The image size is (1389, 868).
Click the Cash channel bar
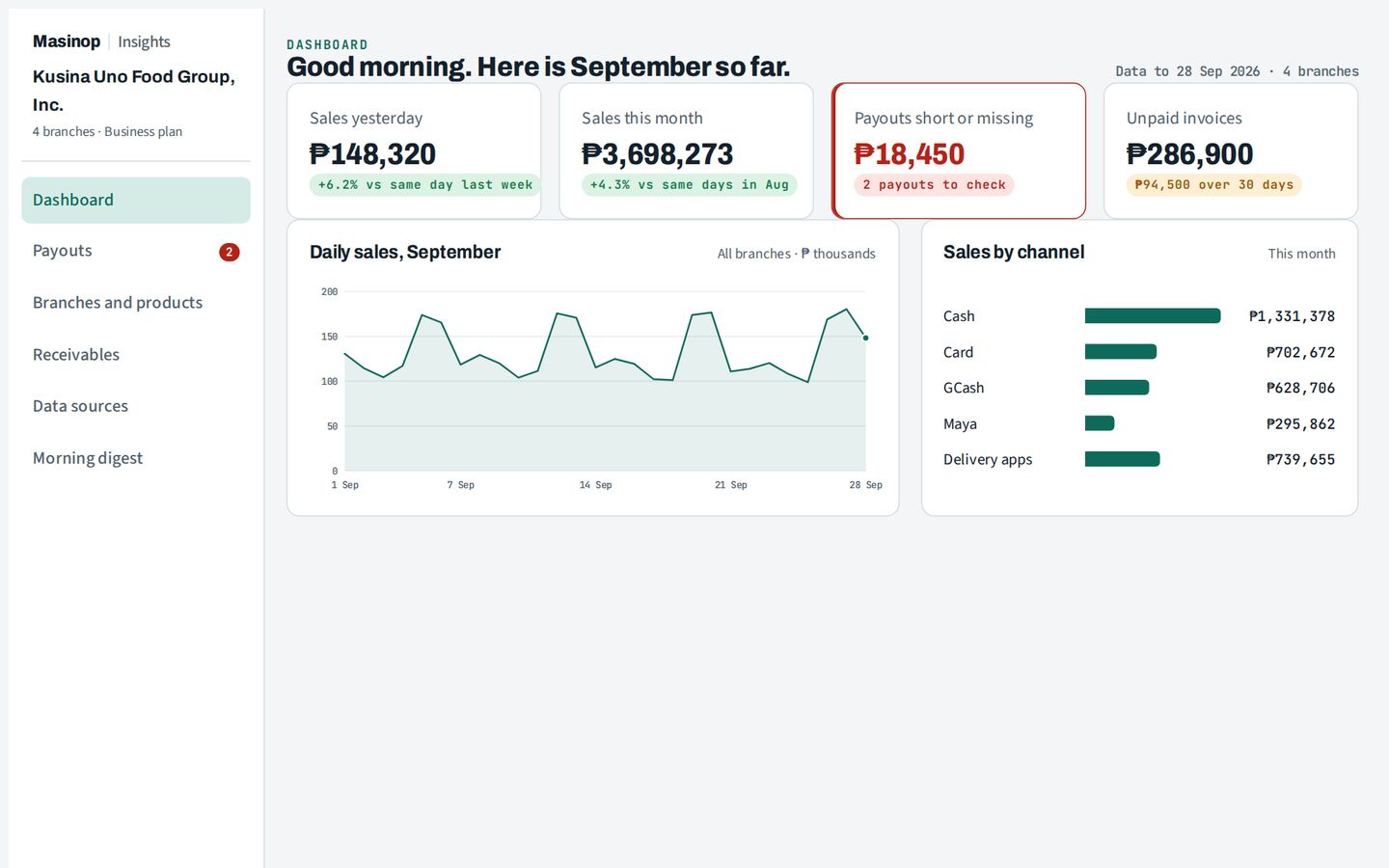(x=1153, y=316)
